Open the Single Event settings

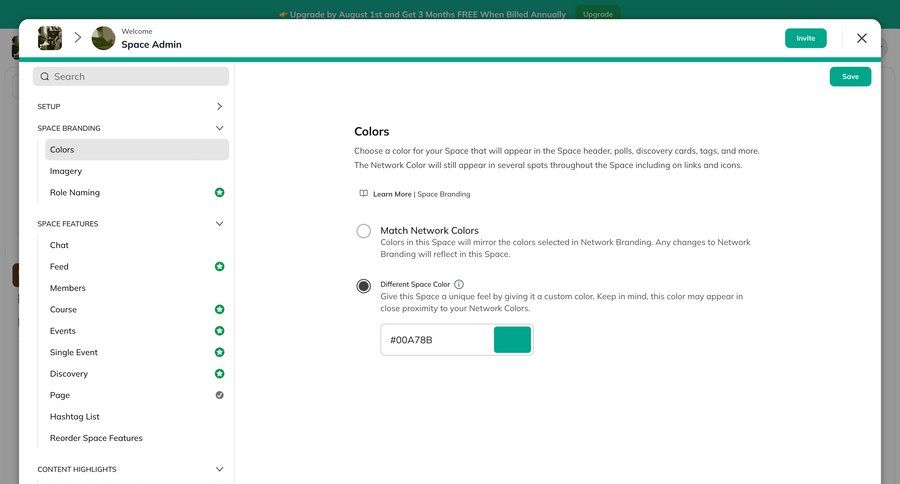73,352
